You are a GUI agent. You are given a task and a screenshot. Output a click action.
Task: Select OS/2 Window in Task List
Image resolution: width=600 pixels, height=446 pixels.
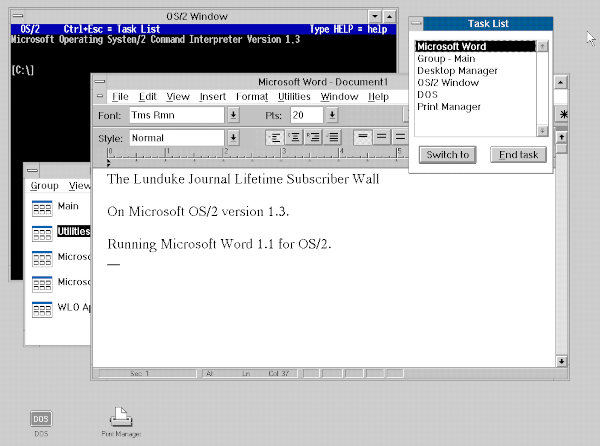click(476, 83)
